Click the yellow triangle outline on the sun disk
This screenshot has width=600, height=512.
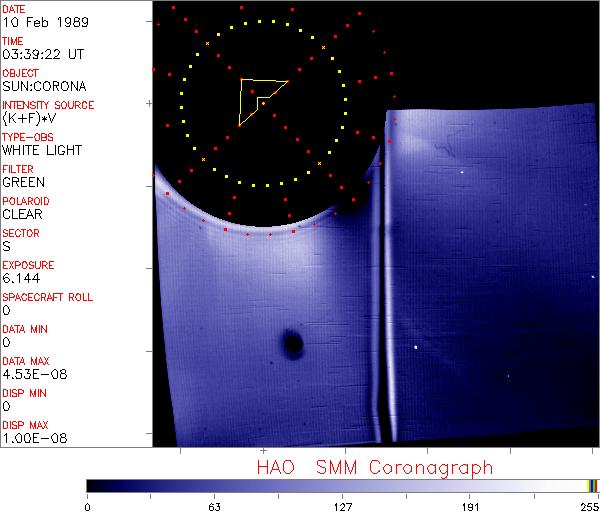tap(242, 102)
